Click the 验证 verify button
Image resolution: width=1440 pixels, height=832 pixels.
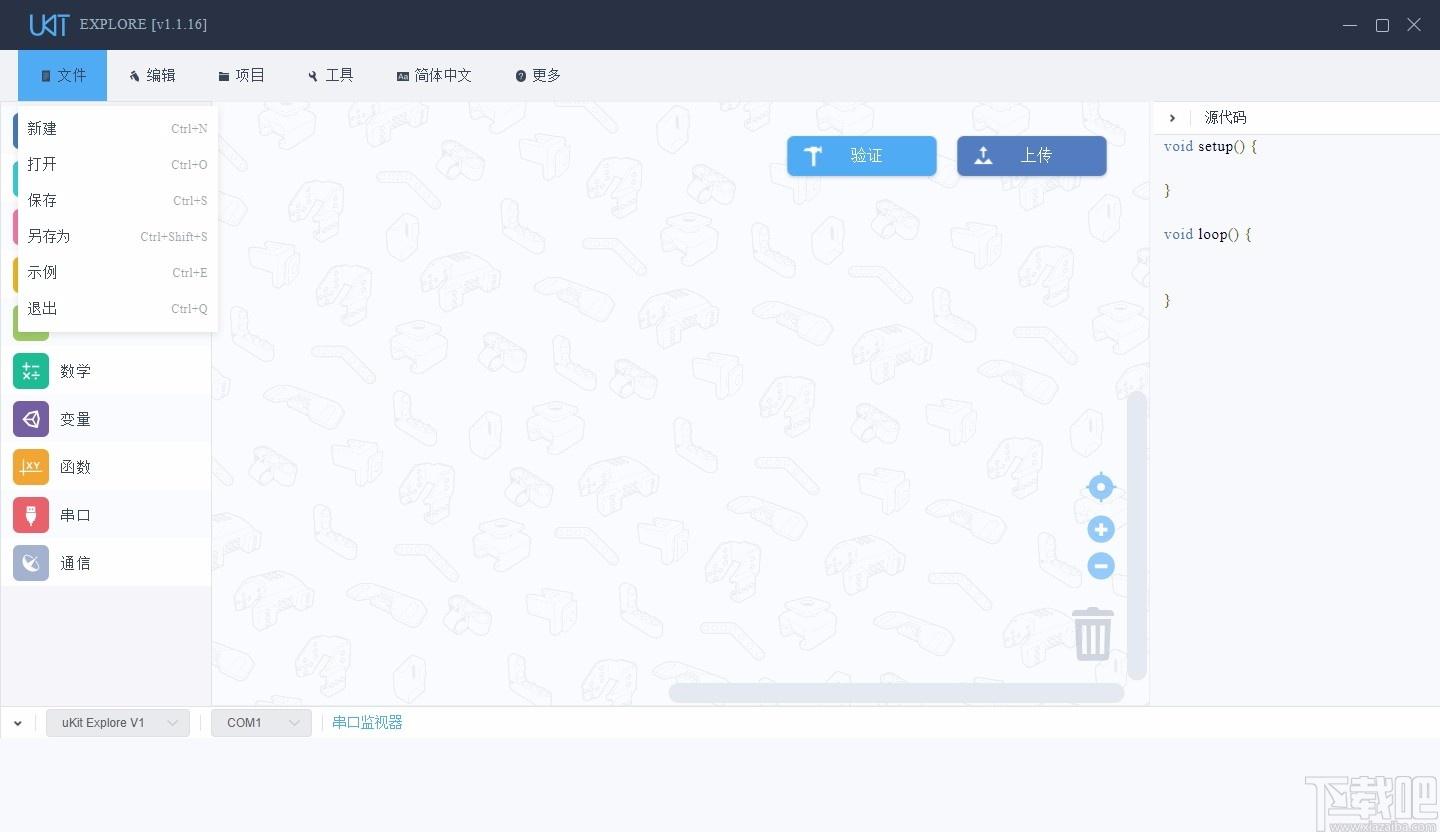(x=862, y=156)
